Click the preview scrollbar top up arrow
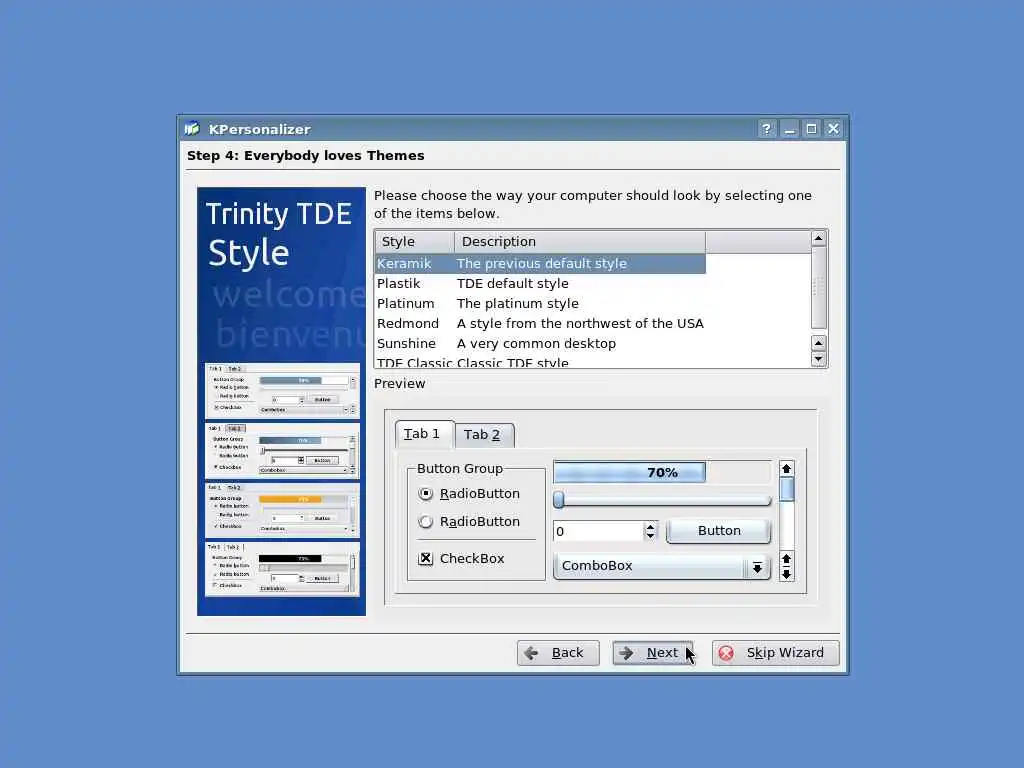Image resolution: width=1024 pixels, height=768 pixels. click(786, 469)
